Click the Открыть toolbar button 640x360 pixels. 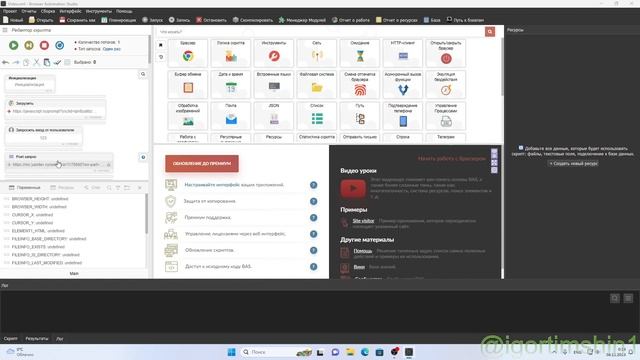(41, 20)
